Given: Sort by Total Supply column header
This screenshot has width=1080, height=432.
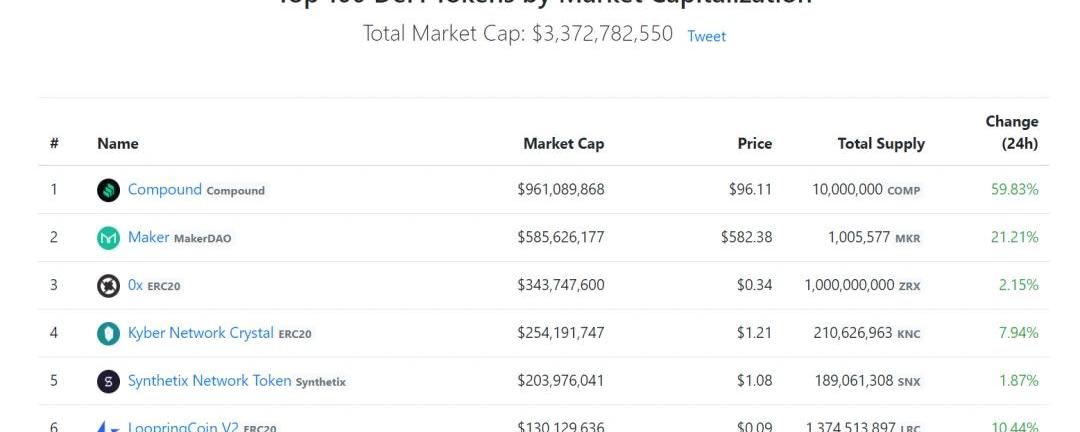Looking at the screenshot, I should coord(881,143).
